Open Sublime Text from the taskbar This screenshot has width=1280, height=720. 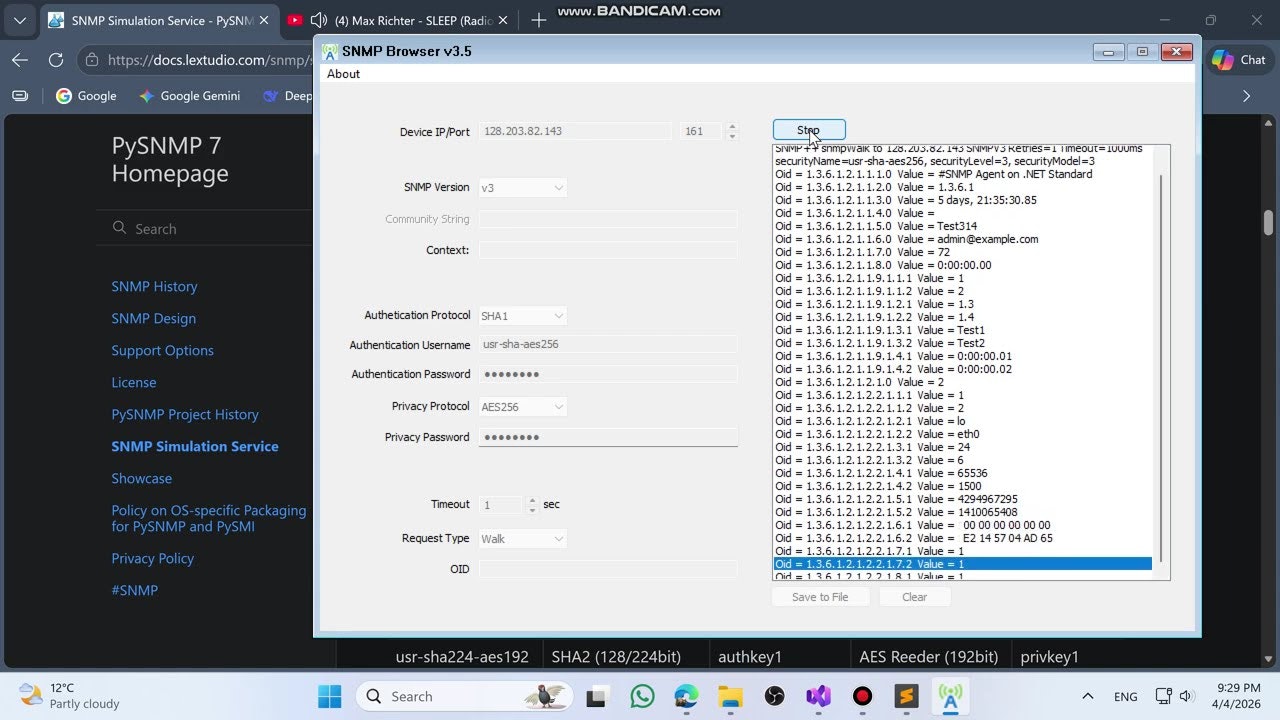[906, 696]
